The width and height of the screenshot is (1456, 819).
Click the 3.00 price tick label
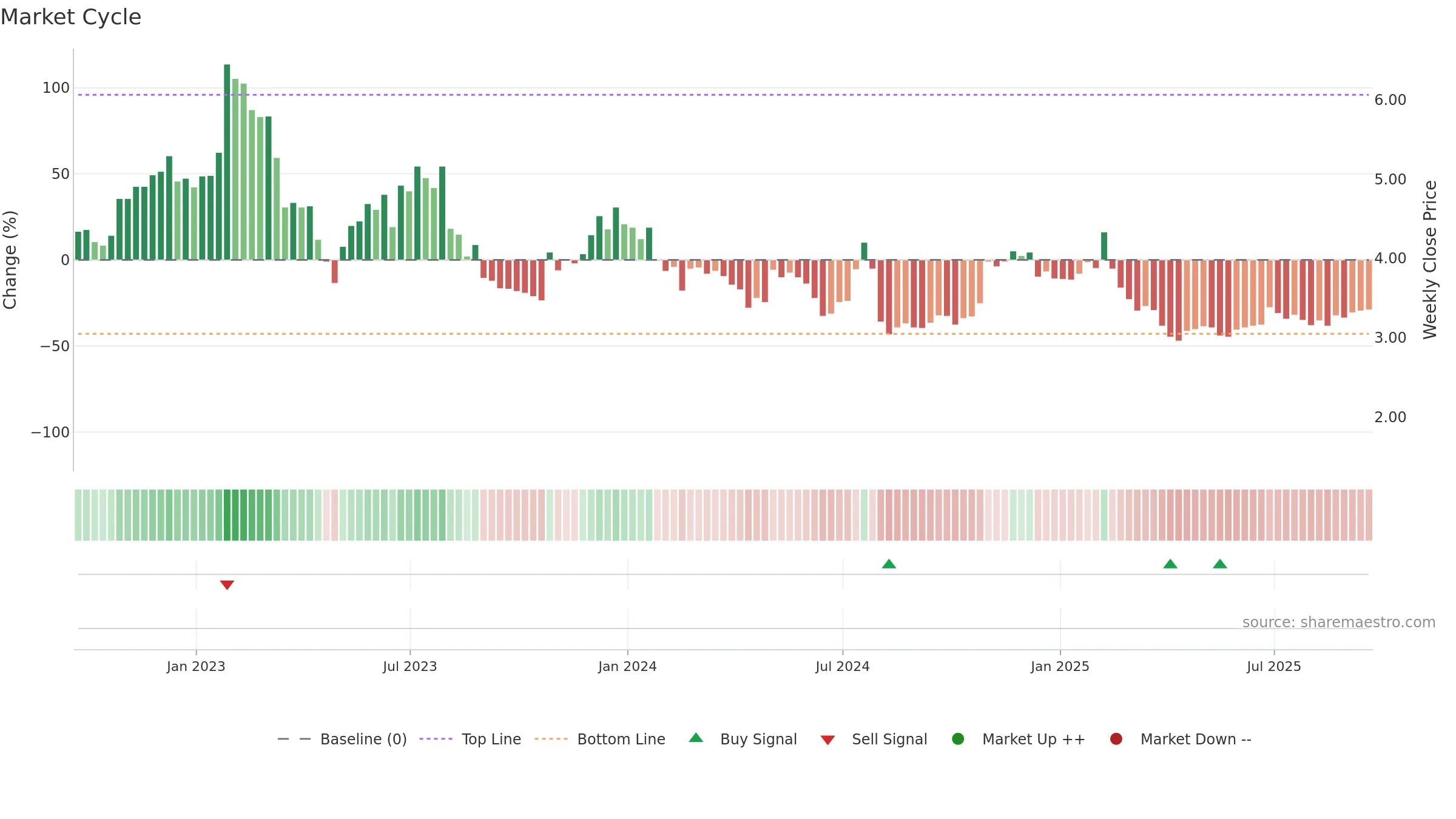coord(1390,338)
